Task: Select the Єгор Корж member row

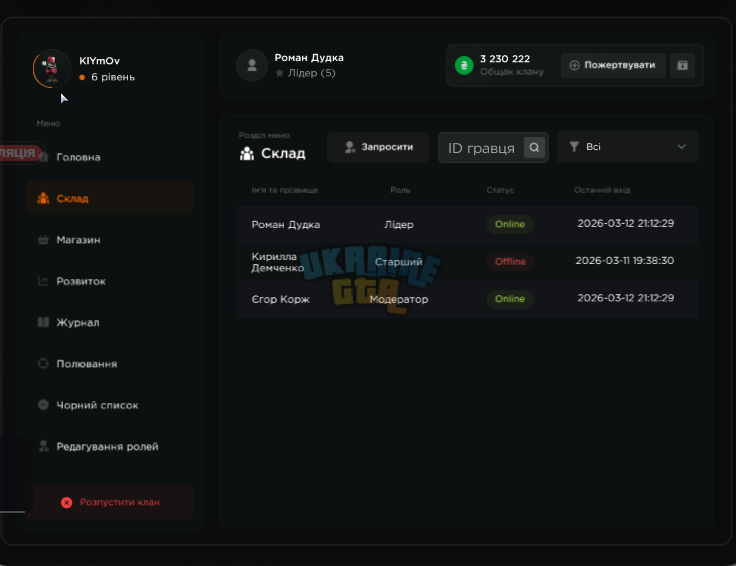Action: [467, 299]
